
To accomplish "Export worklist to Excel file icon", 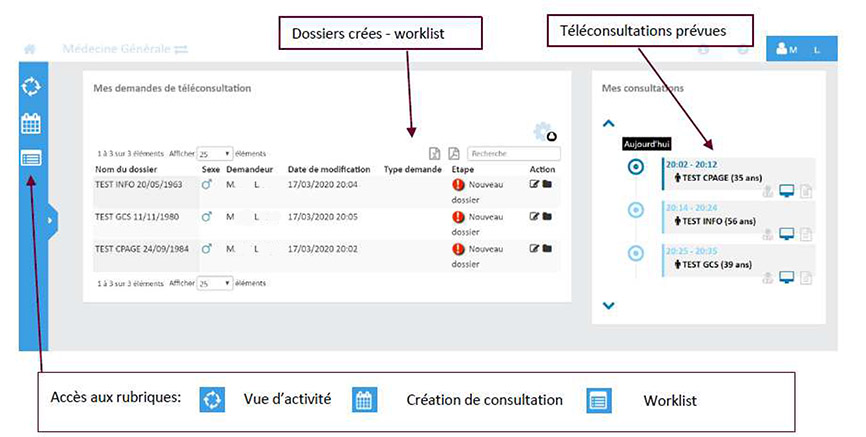I will click(x=435, y=153).
